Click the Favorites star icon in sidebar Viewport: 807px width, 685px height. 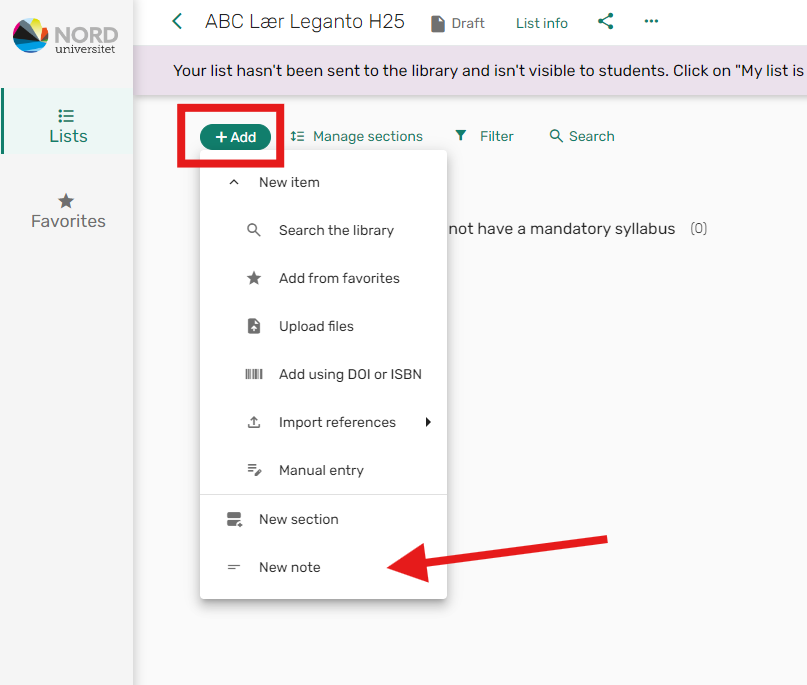point(66,201)
